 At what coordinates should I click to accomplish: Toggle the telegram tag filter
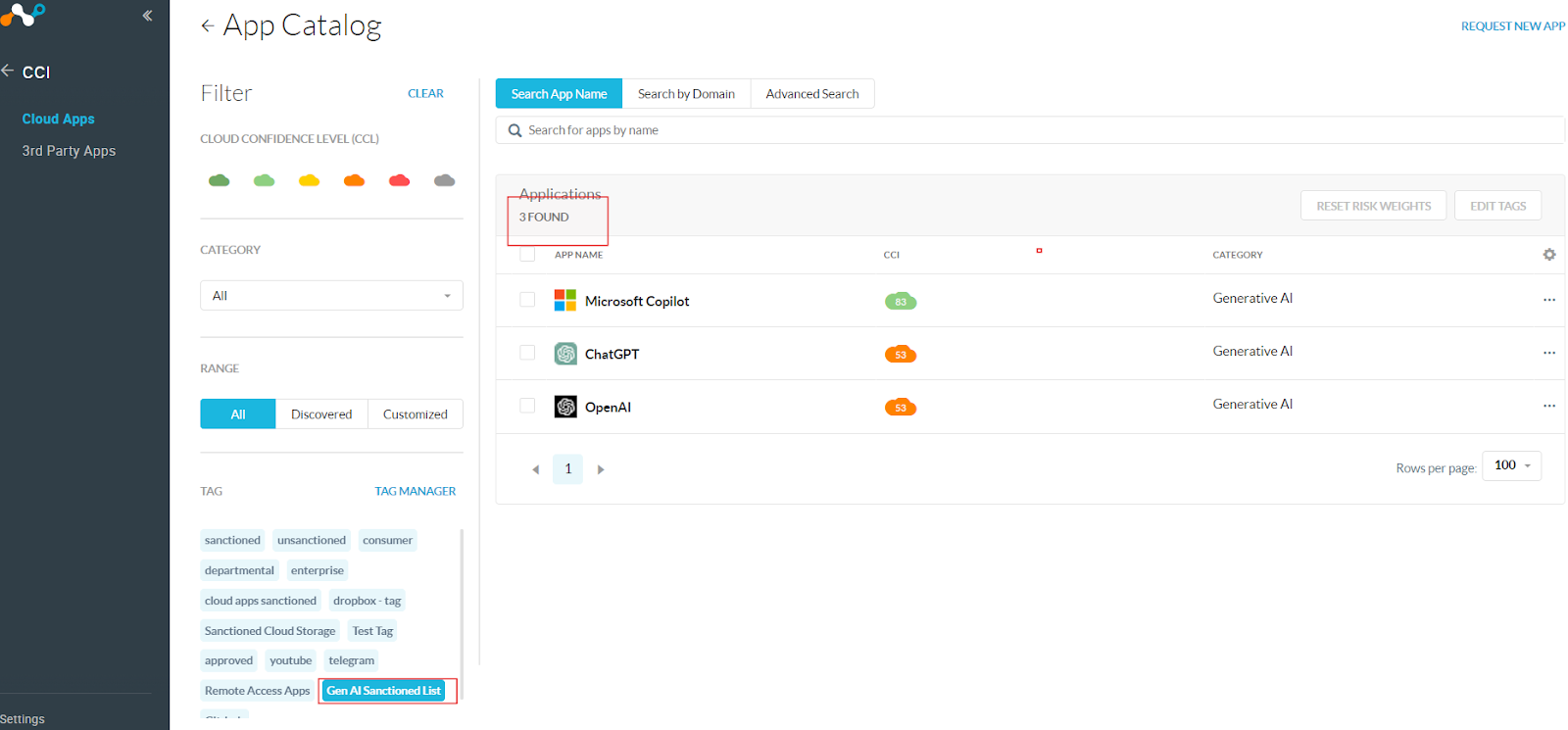pos(352,660)
